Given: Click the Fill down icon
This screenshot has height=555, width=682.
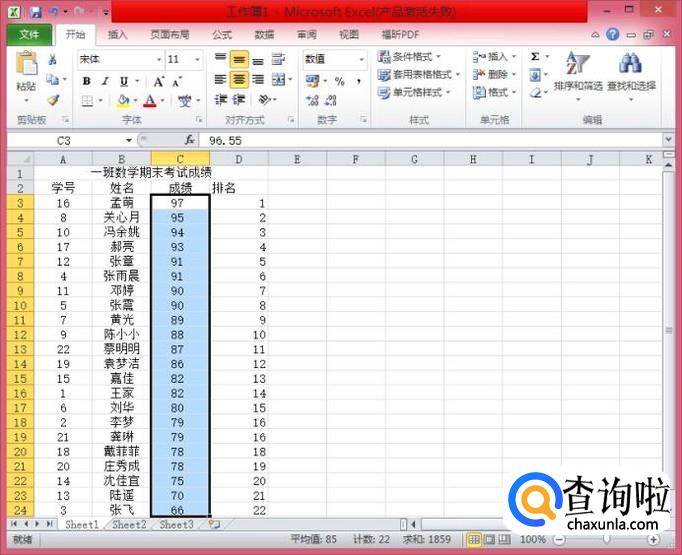Looking at the screenshot, I should pyautogui.click(x=535, y=75).
